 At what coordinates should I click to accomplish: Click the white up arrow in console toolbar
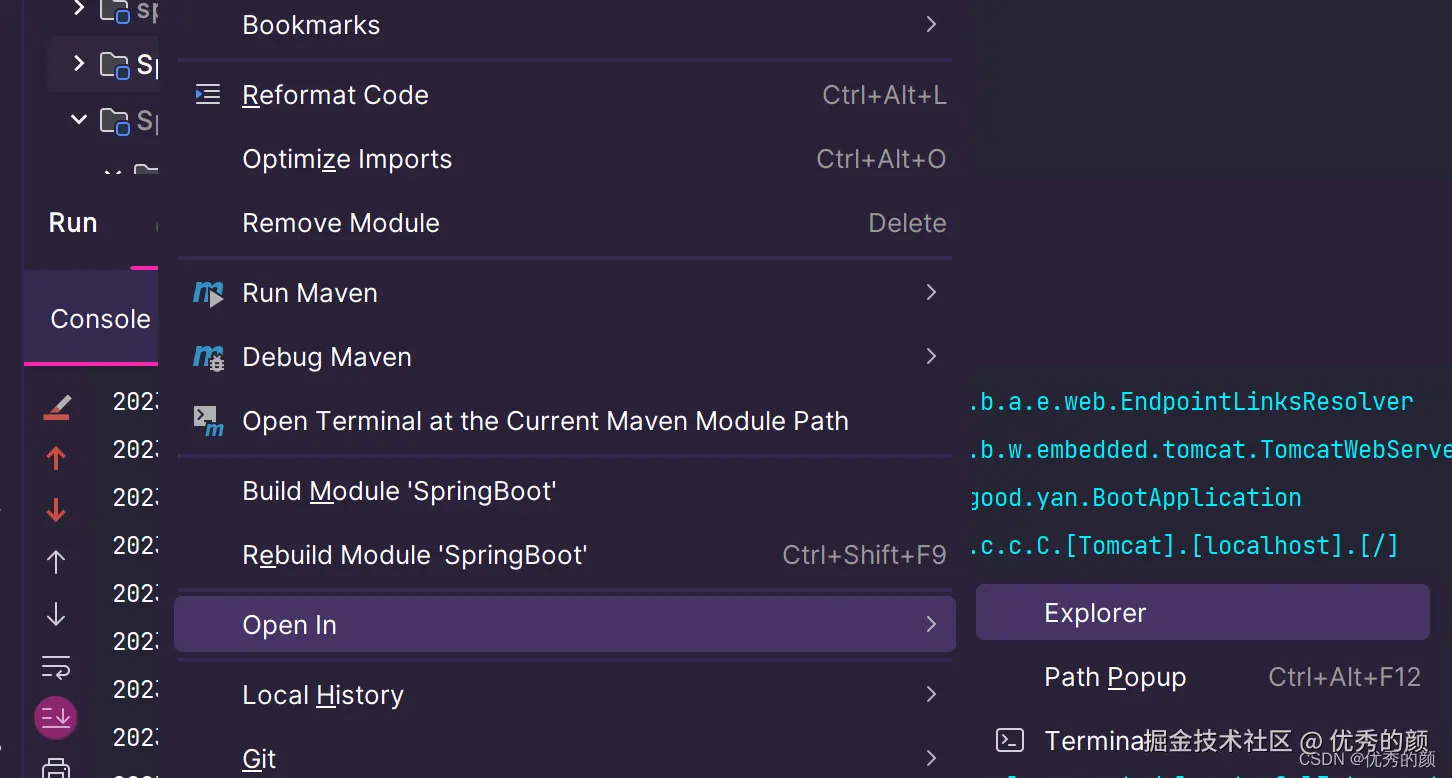coord(56,562)
